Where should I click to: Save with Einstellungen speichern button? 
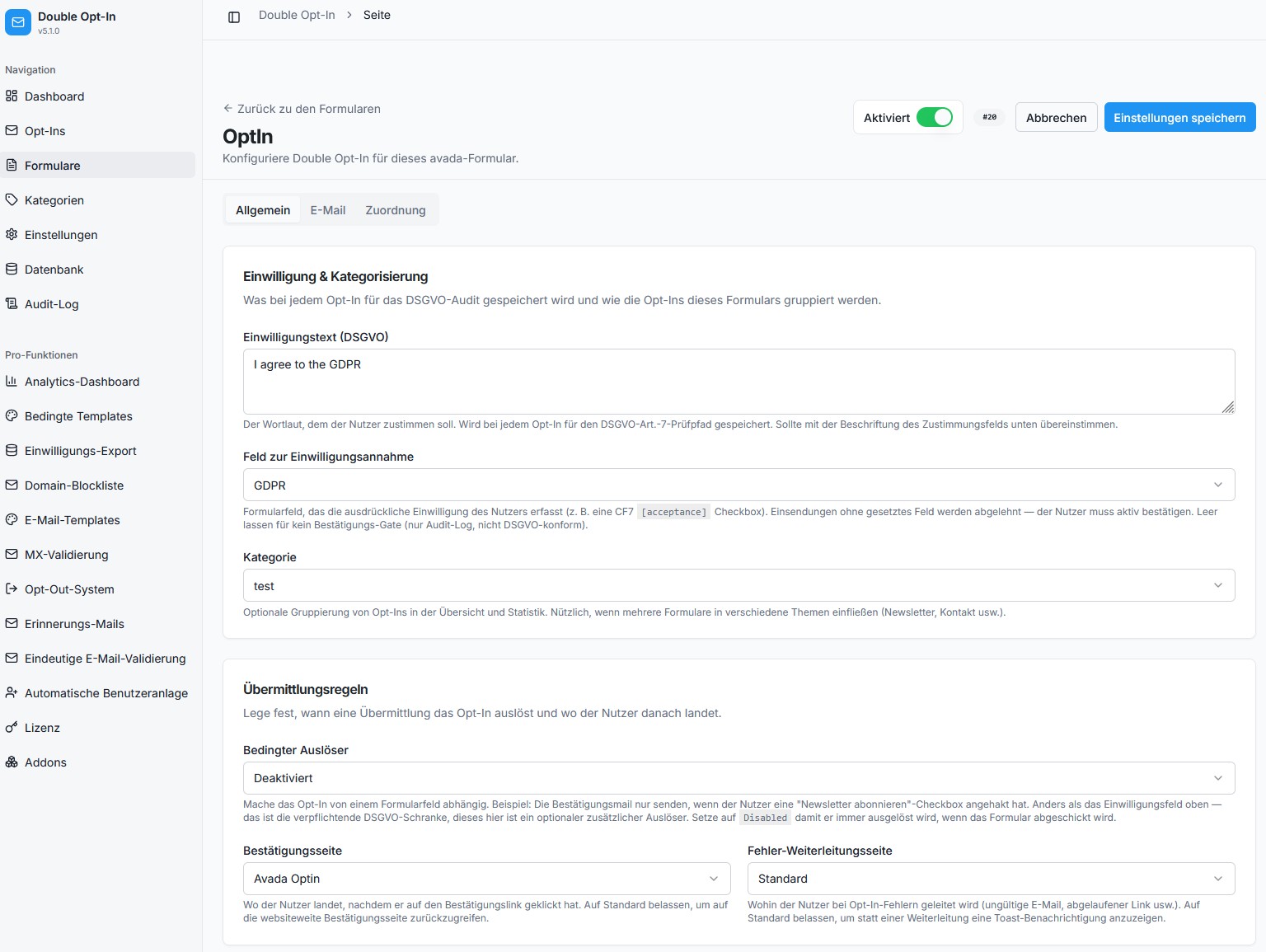1179,117
